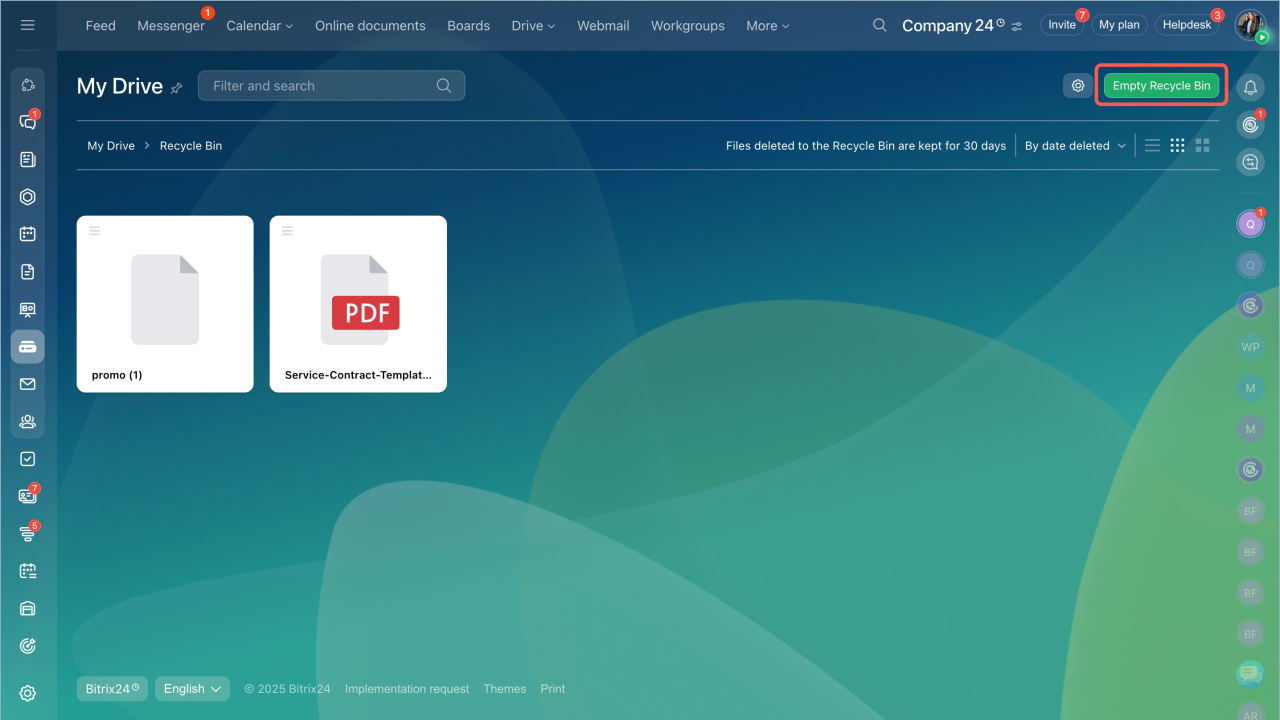Open the calendar icon in left sidebar
1280x720 pixels.
pyautogui.click(x=28, y=234)
